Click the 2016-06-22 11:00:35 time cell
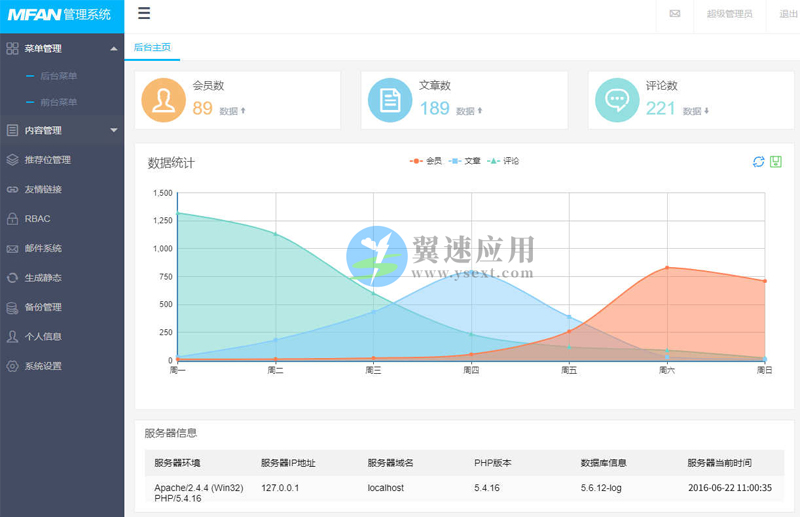 pyautogui.click(x=730, y=488)
